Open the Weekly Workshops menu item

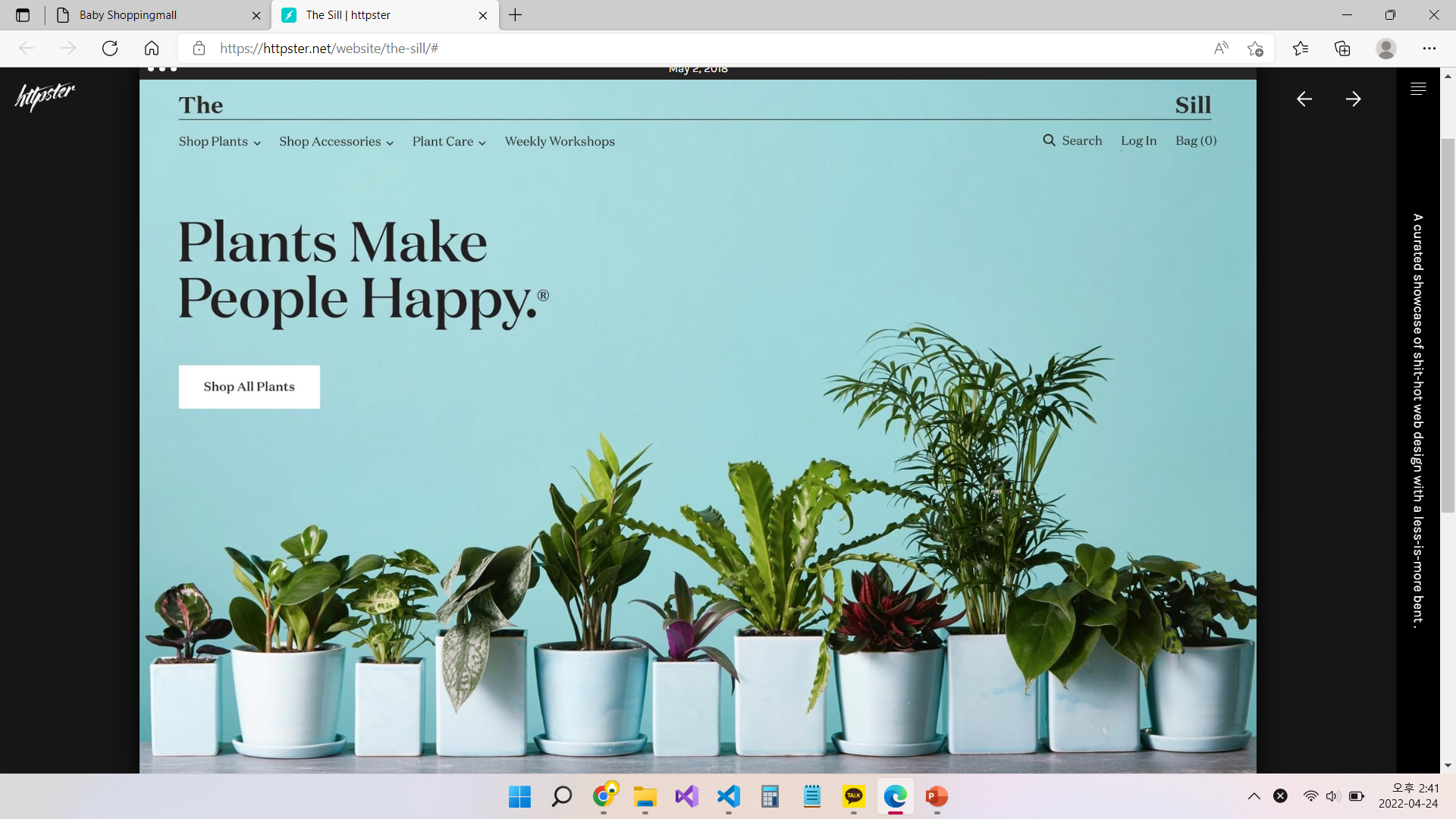[560, 142]
